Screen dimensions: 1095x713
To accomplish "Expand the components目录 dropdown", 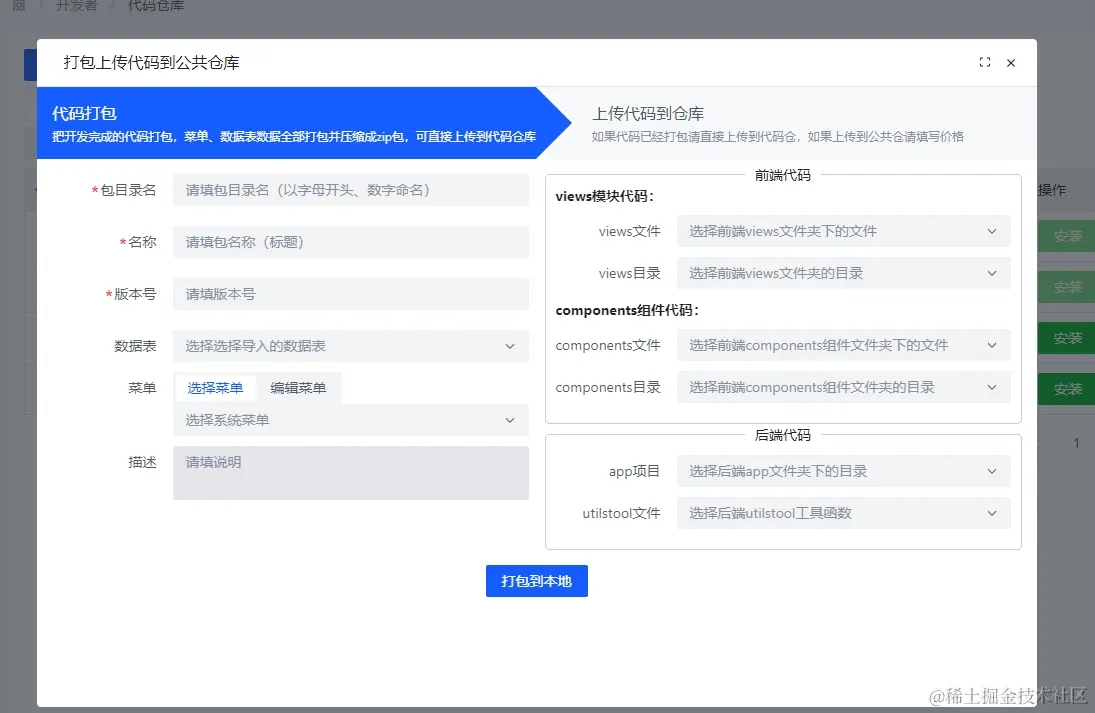I will pyautogui.click(x=844, y=387).
